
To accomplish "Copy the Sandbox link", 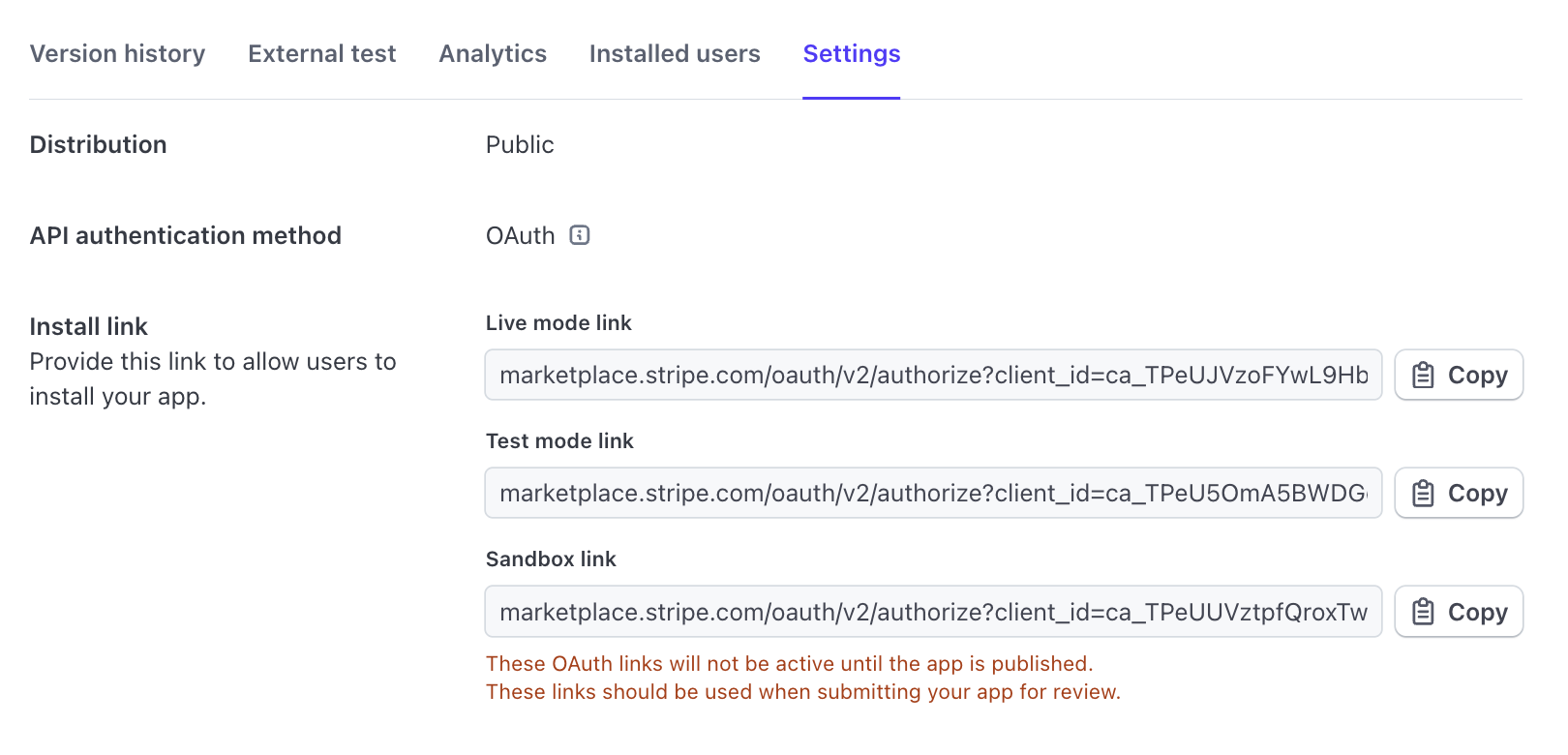I will pos(1459,612).
